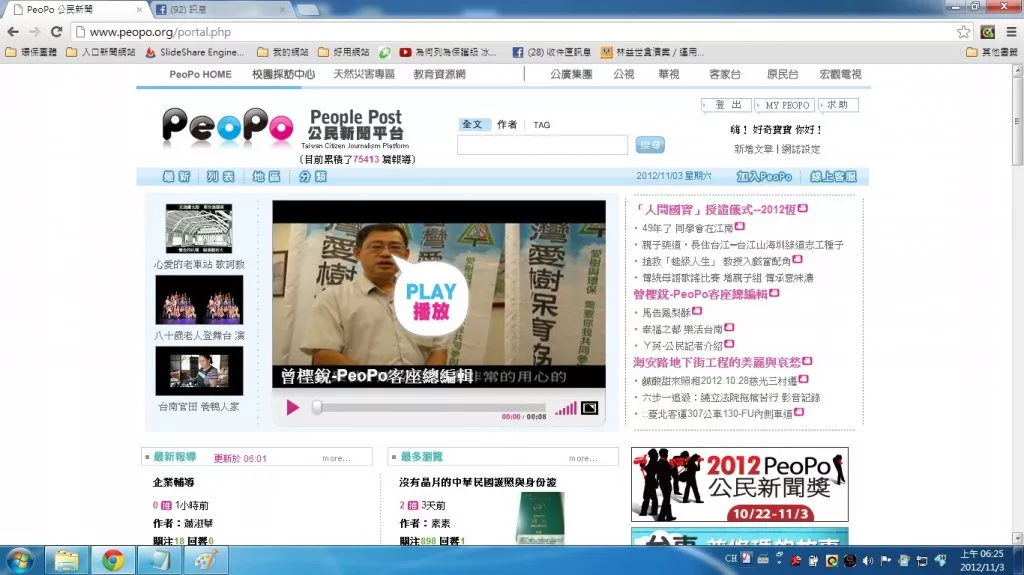This screenshot has width=1024, height=575.
Task: Select the 作者 search mode tab
Action: coord(507,124)
